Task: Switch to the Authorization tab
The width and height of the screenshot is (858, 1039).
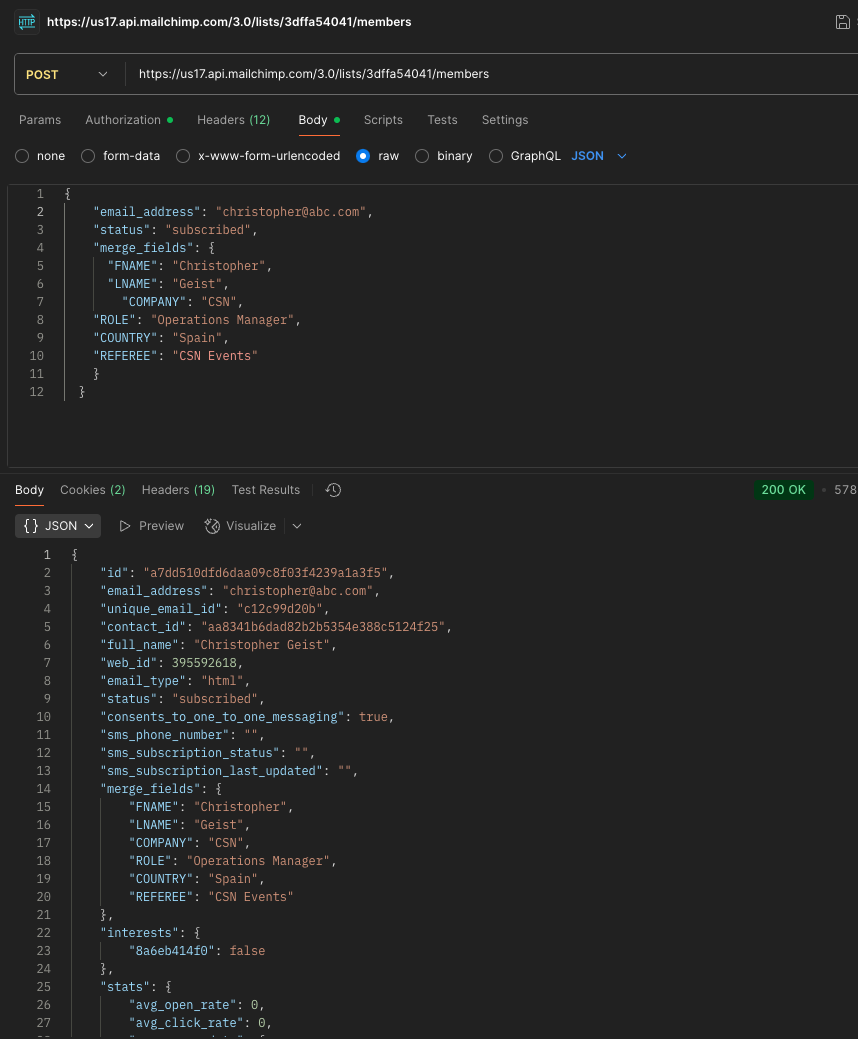Action: (x=123, y=120)
